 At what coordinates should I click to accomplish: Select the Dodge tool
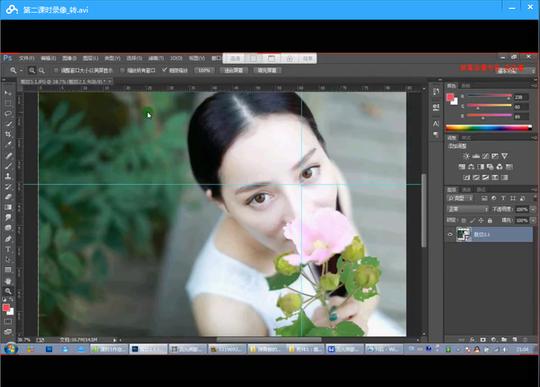8,228
